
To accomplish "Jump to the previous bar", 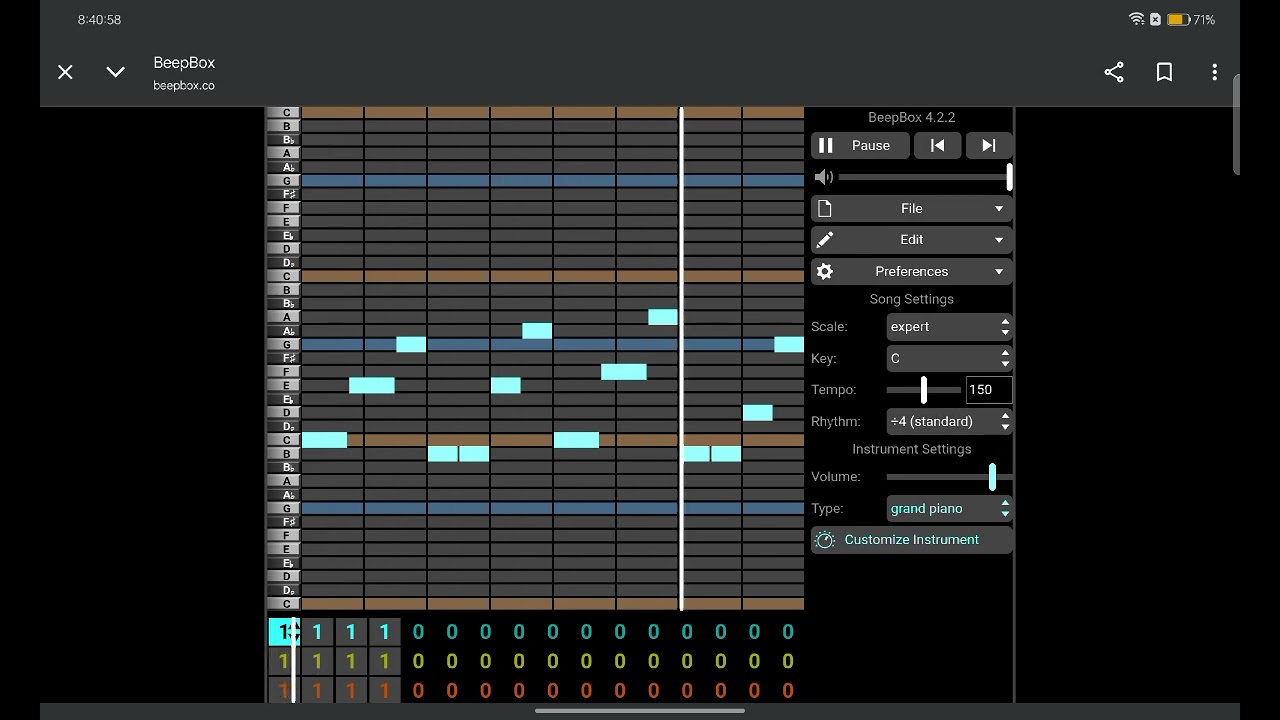I will [x=937, y=146].
